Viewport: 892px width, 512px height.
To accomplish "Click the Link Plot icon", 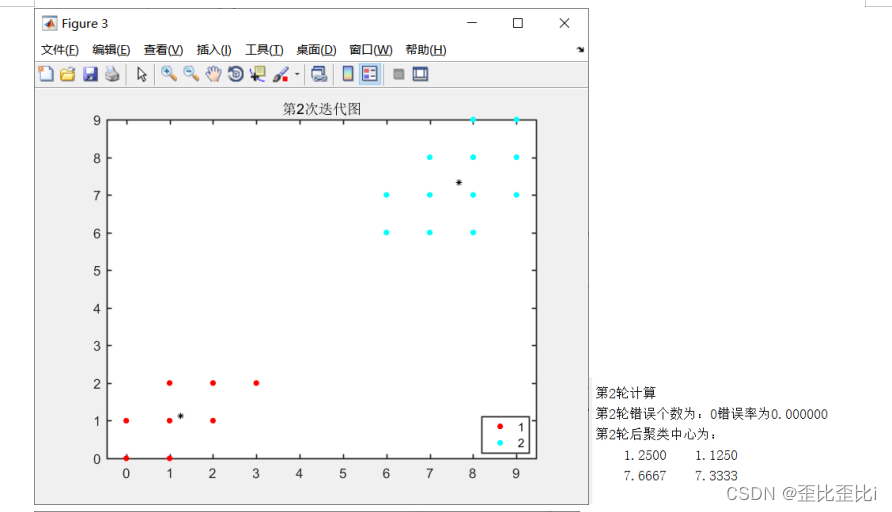I will [x=319, y=74].
